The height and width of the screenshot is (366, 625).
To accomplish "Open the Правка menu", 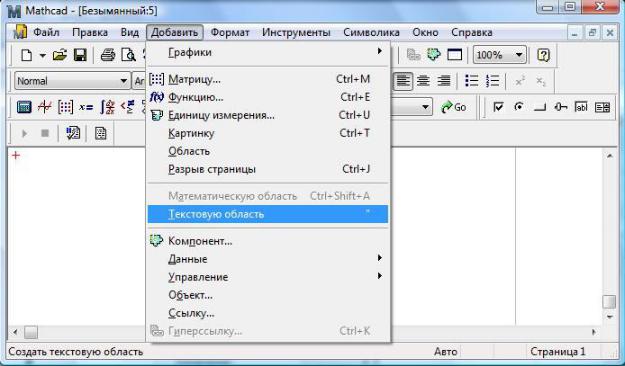I will 90,32.
